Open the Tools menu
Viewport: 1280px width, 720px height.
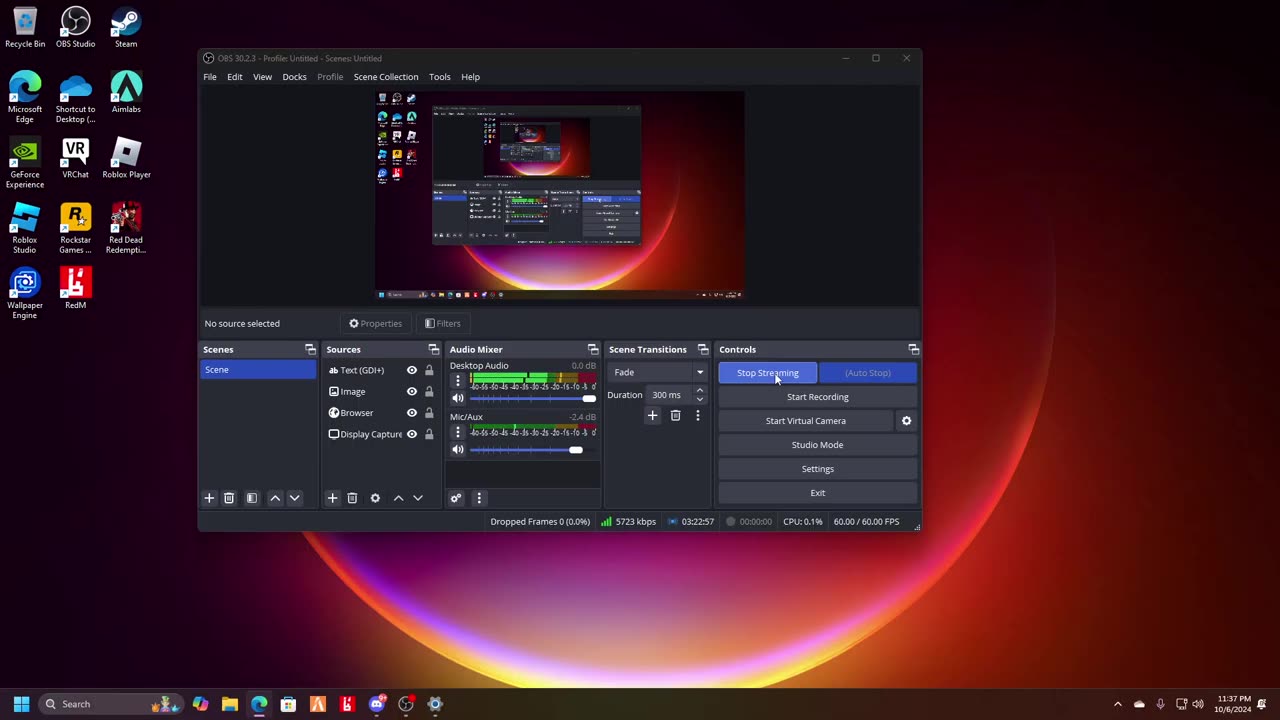point(440,77)
